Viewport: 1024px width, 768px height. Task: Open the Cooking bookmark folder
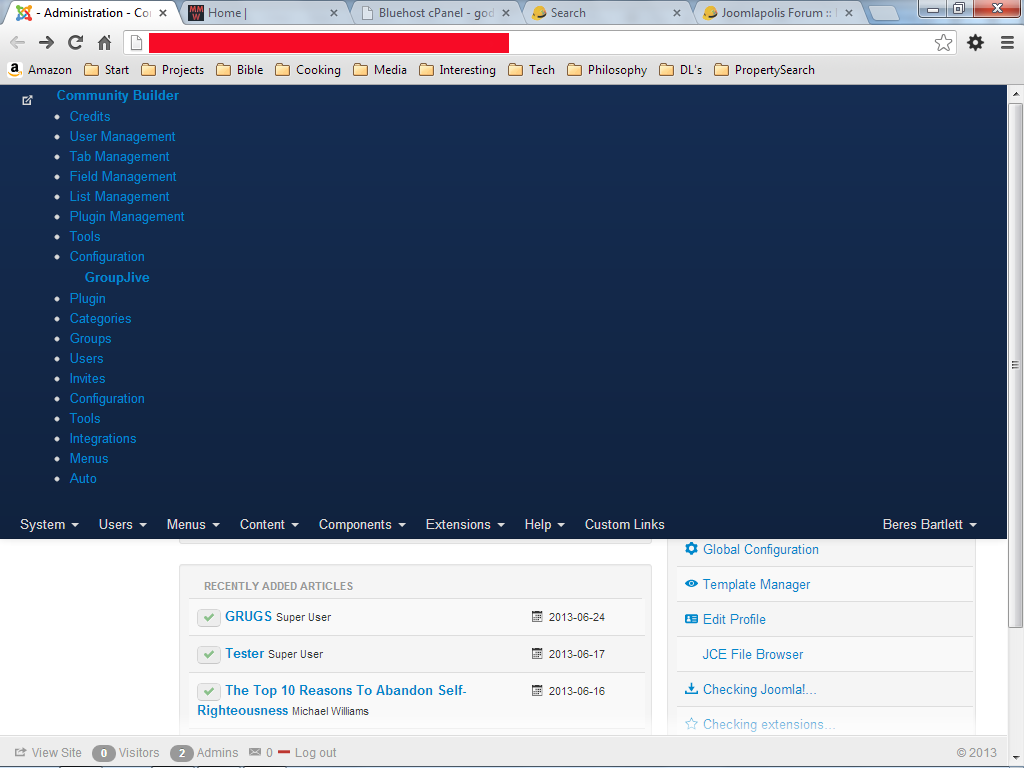(308, 70)
